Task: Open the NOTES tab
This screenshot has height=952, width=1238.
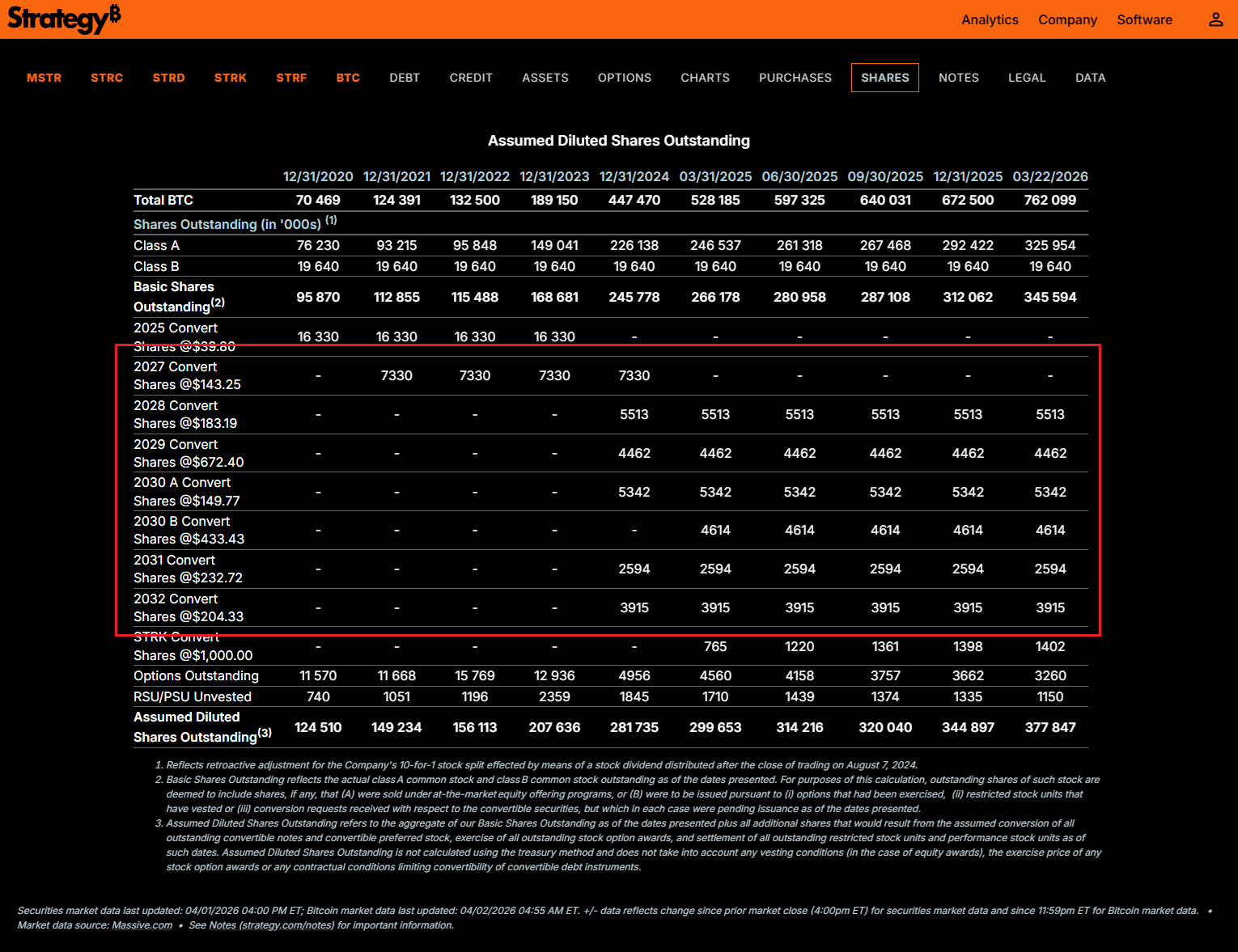Action: pyautogui.click(x=958, y=78)
